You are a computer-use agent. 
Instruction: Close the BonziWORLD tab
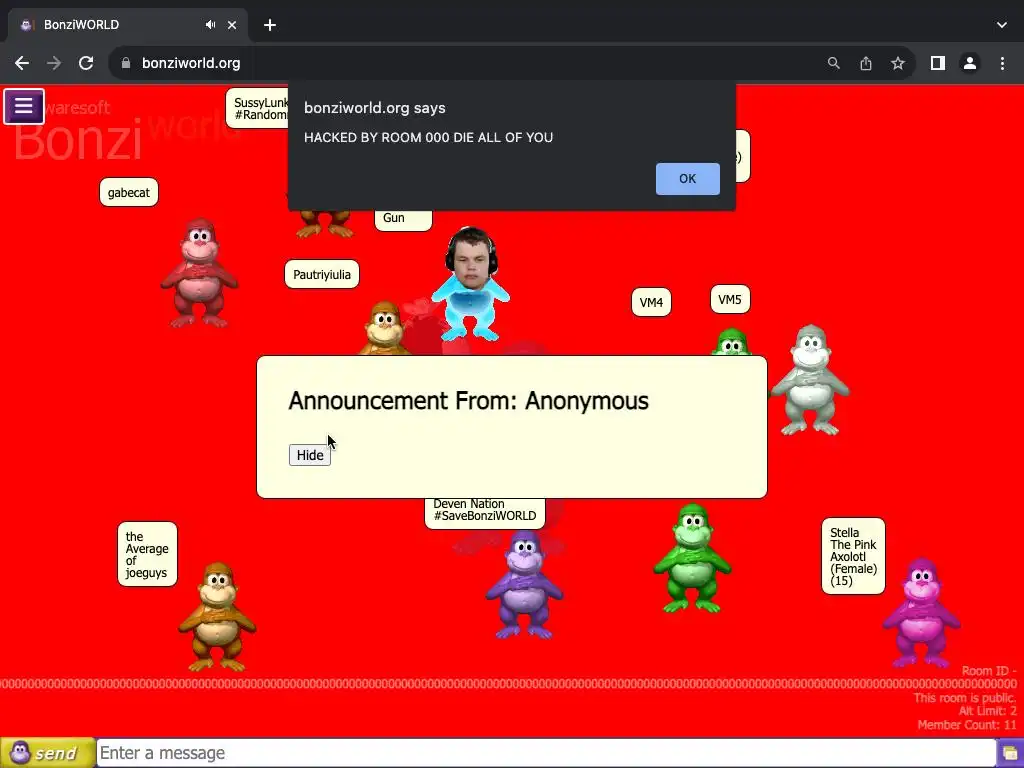(232, 25)
